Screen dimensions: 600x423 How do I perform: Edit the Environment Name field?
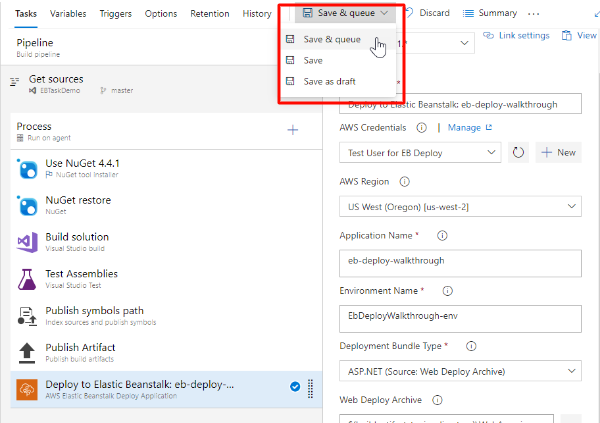click(x=460, y=318)
